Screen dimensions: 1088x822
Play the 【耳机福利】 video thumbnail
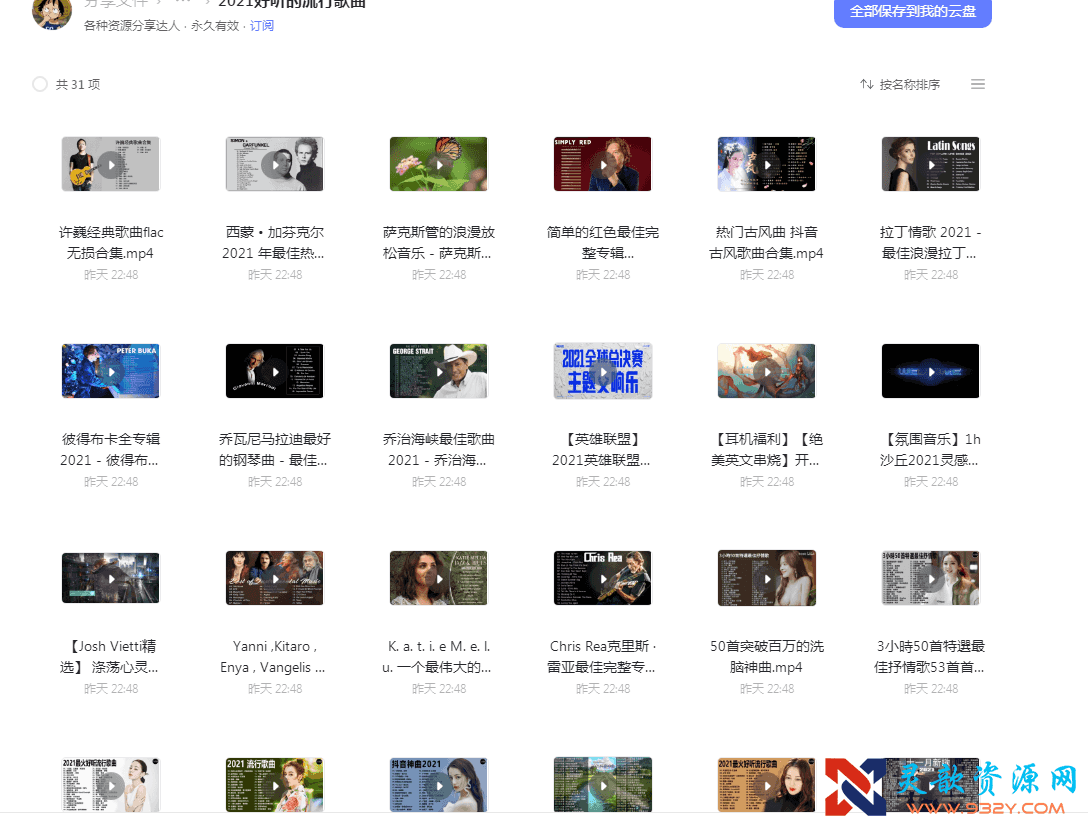767,371
